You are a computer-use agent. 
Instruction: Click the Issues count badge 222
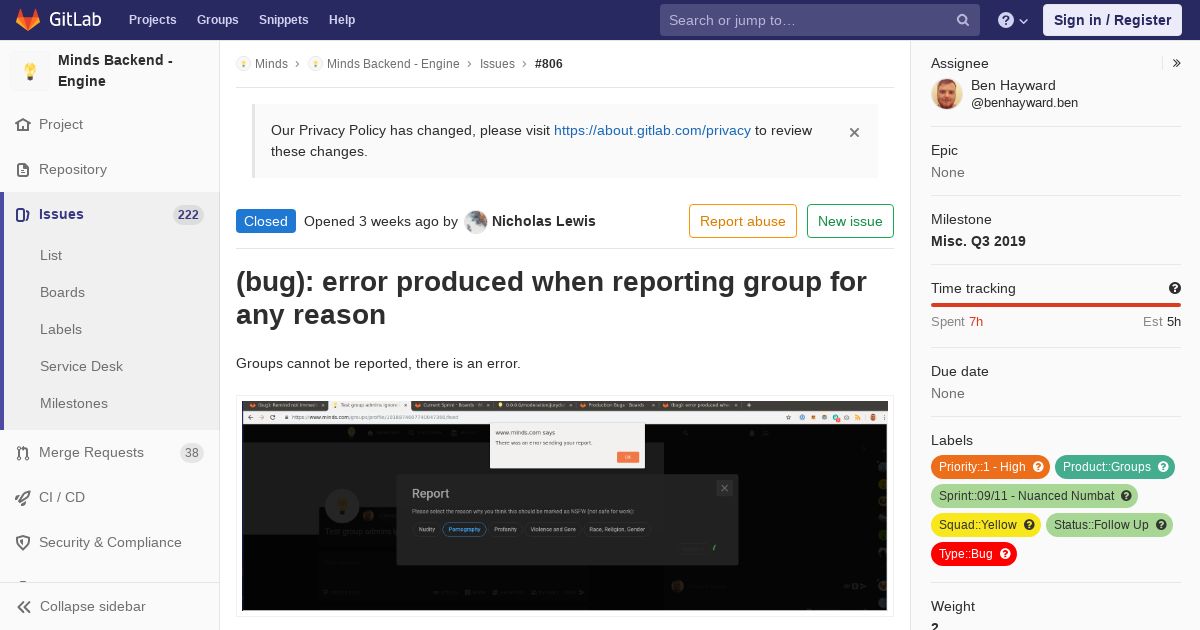click(188, 215)
